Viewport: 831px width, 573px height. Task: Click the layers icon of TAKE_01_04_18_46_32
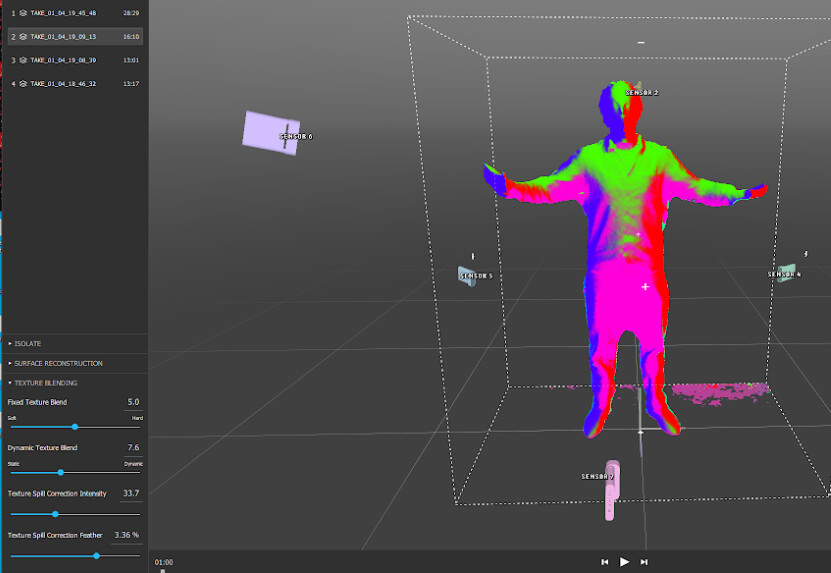pos(23,84)
